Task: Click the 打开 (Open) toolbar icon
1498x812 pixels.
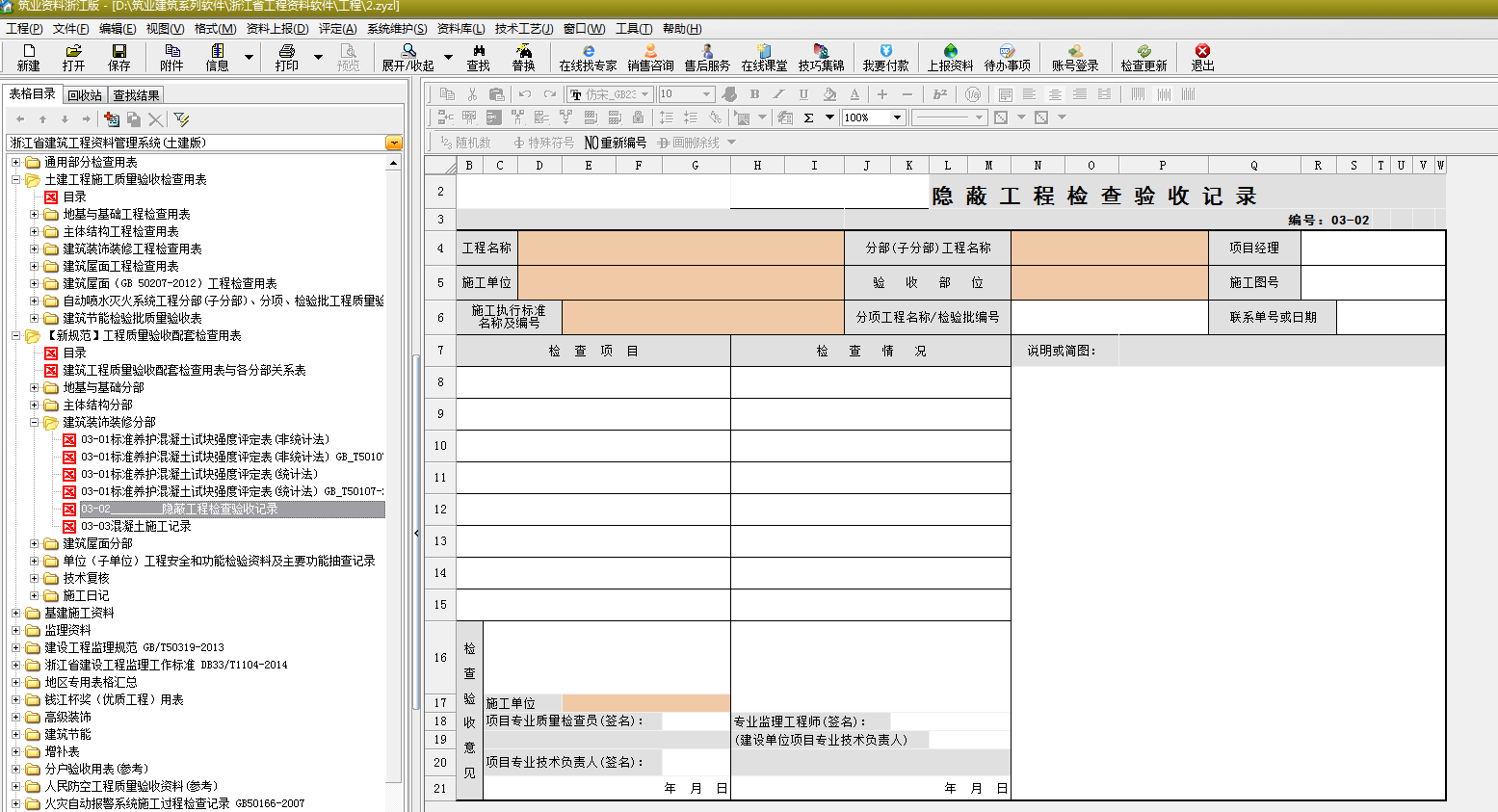Action: (x=73, y=57)
